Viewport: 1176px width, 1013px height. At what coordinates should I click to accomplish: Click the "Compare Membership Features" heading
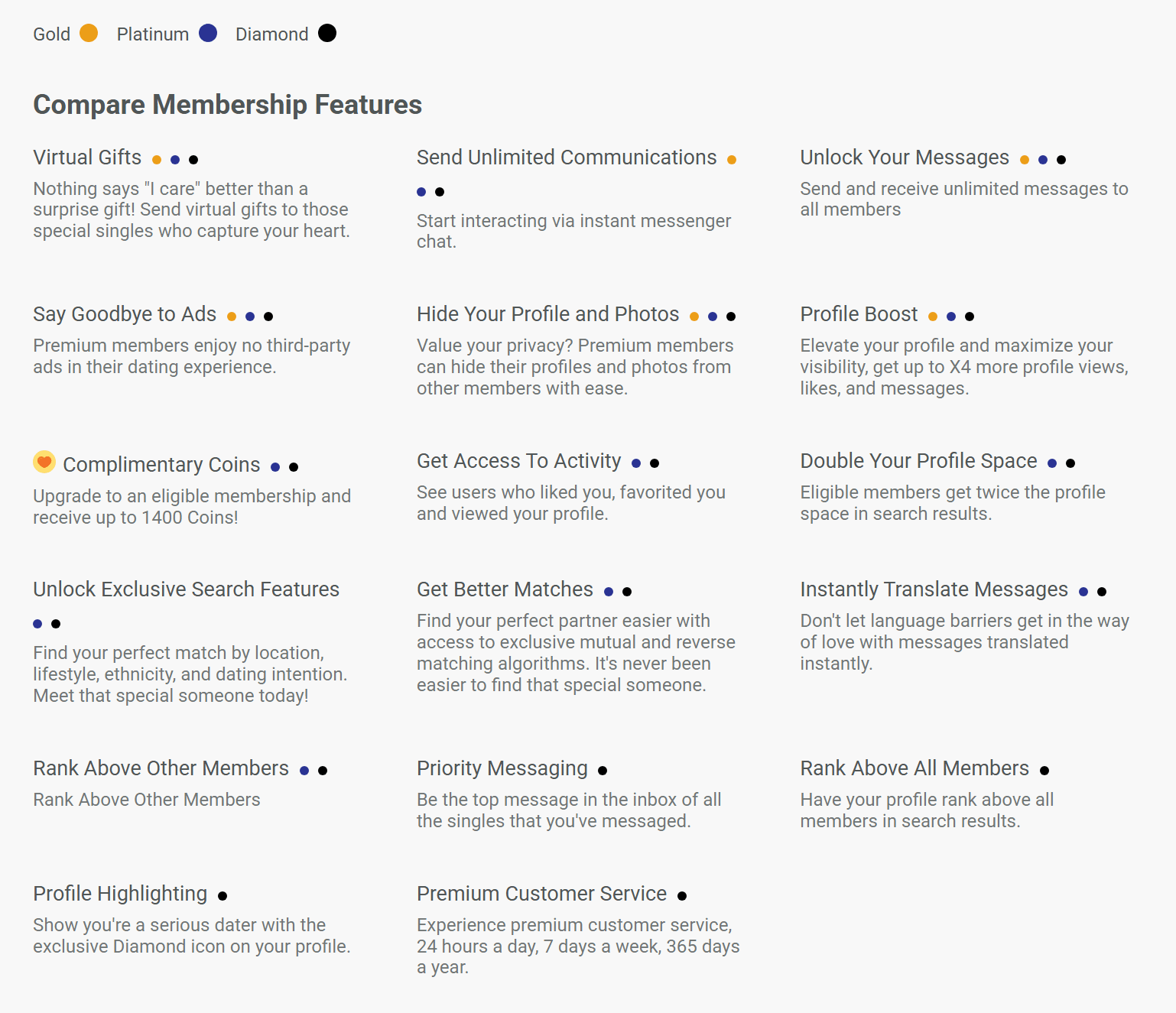click(x=227, y=105)
